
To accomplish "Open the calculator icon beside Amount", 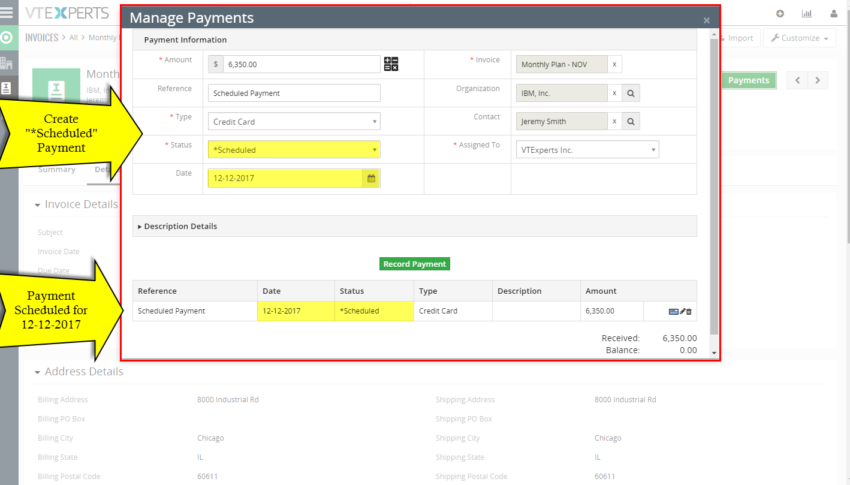I will (x=391, y=64).
